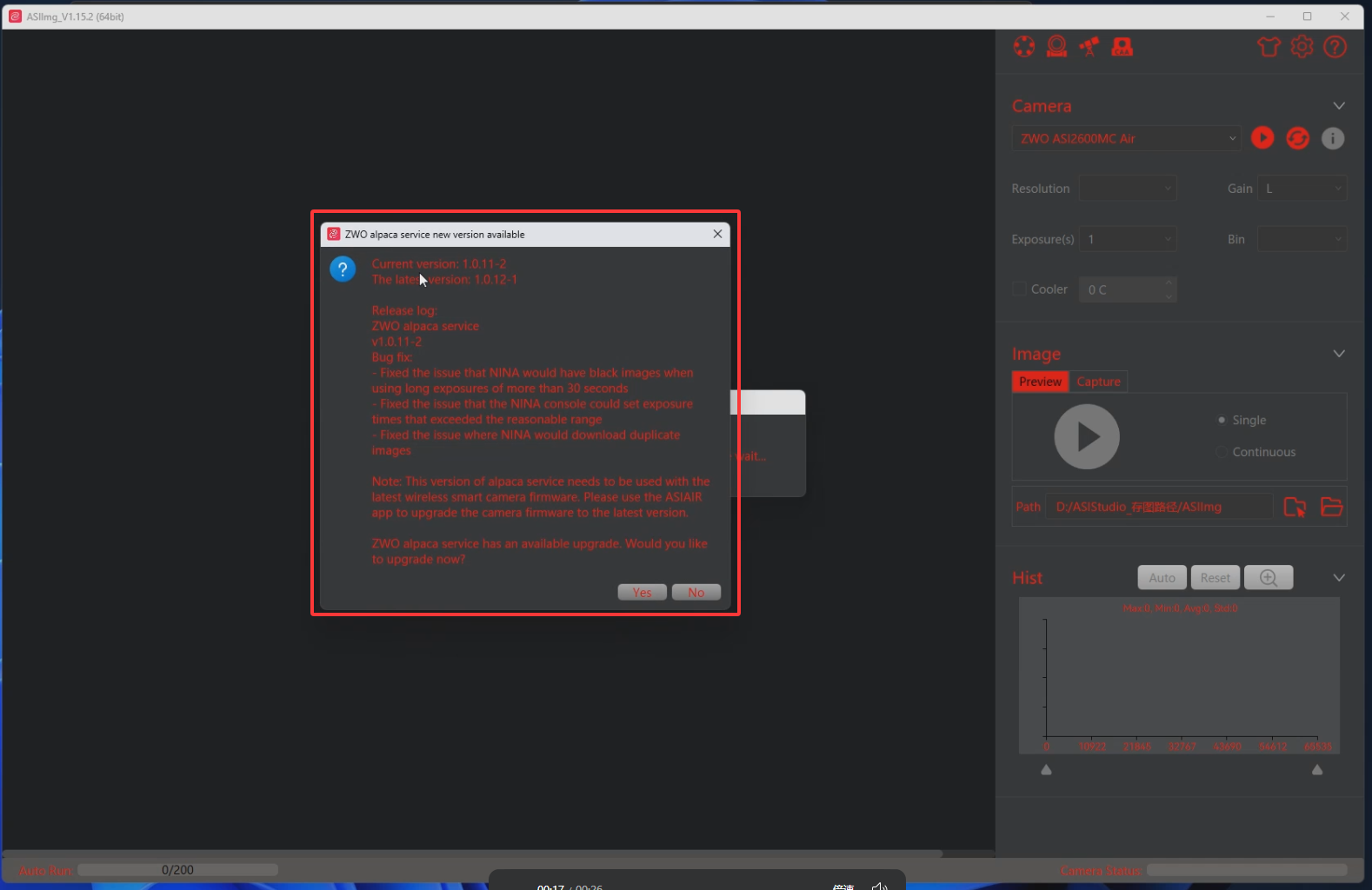Viewport: 1372px width, 890px height.
Task: Select the Single radio option
Action: 1222,420
